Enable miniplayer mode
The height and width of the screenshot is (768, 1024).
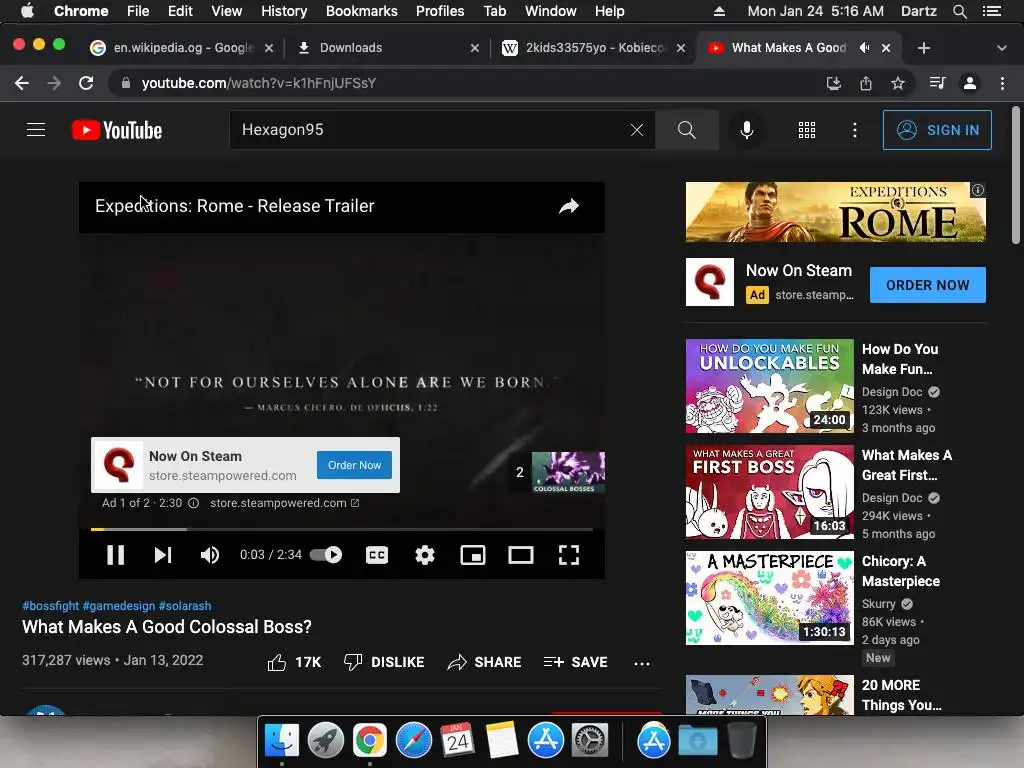[473, 555]
